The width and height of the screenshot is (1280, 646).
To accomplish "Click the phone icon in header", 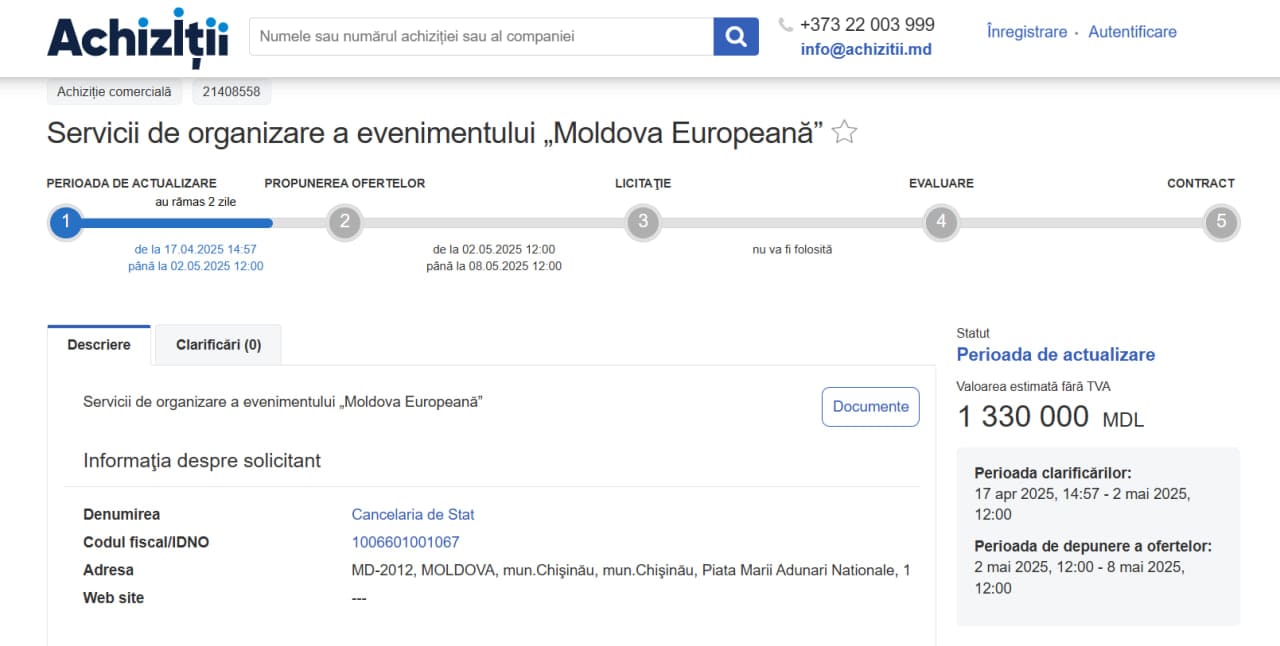I will tap(786, 25).
